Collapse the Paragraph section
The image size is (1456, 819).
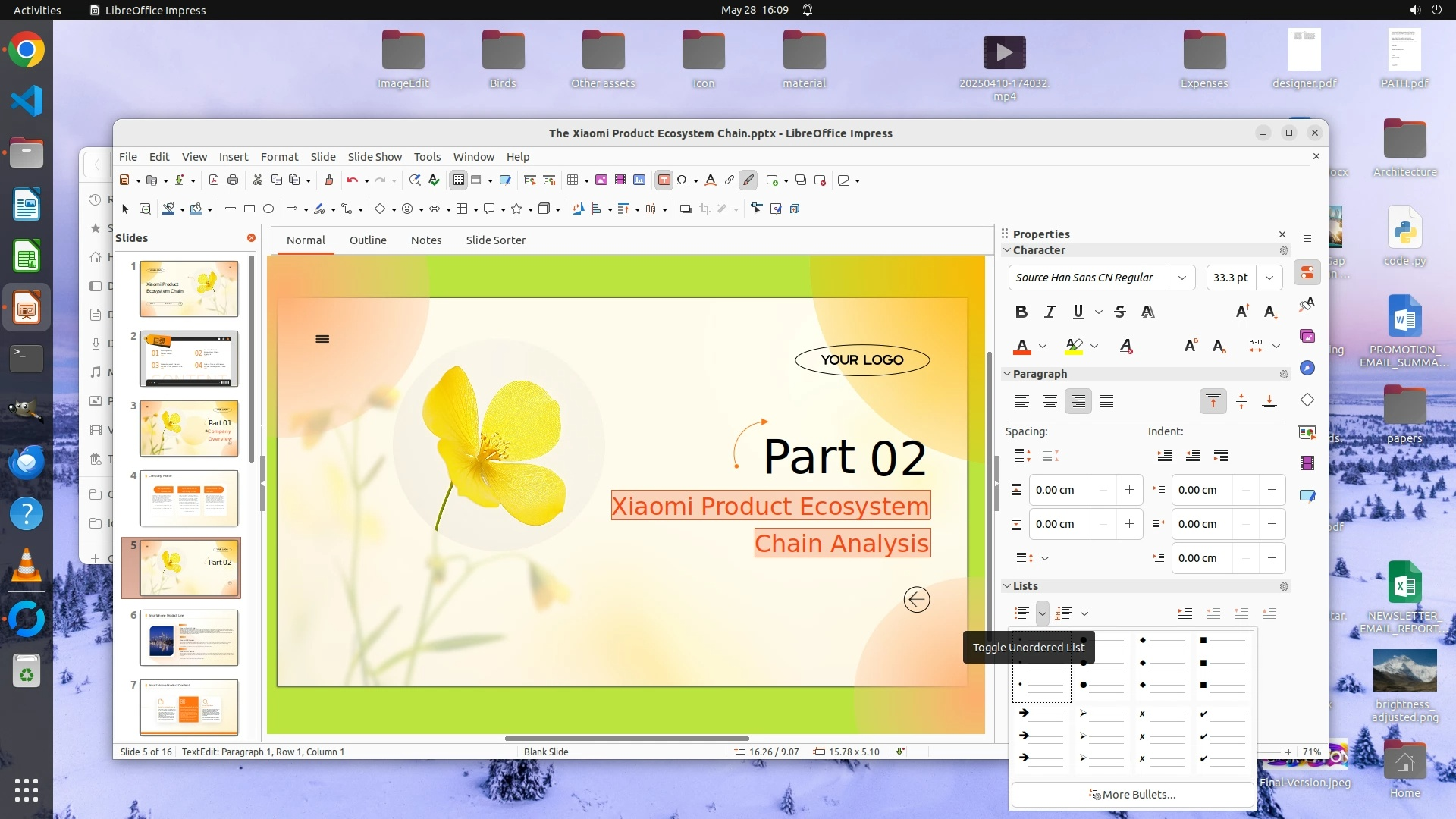pos(1007,374)
